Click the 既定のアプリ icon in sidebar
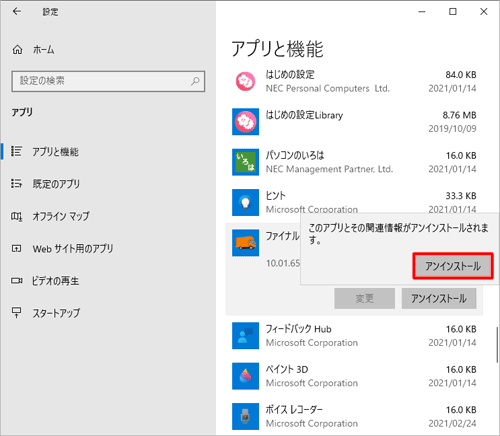The image size is (500, 436). pos(16,183)
